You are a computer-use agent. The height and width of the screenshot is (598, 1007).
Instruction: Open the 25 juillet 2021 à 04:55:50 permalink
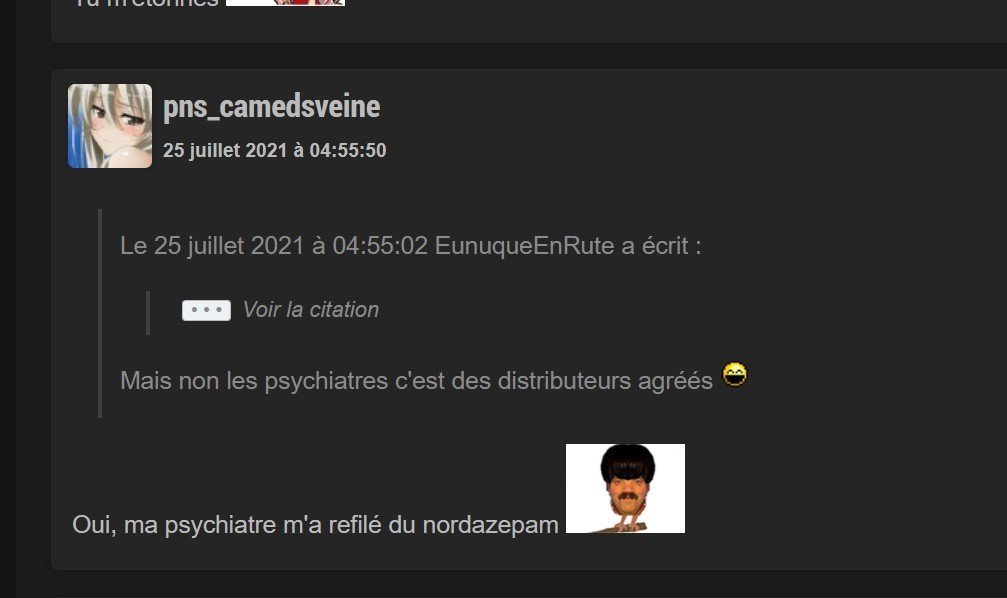pos(275,150)
